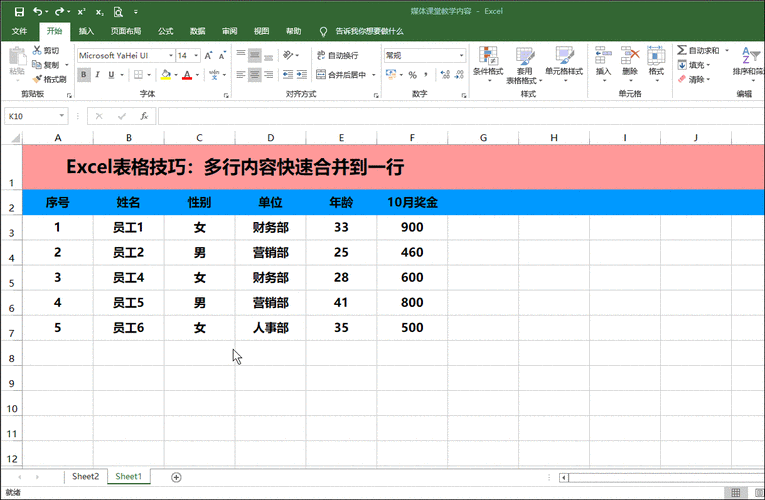765x500 pixels.
Task: Increase font size with the larger A icon
Action: (208, 56)
